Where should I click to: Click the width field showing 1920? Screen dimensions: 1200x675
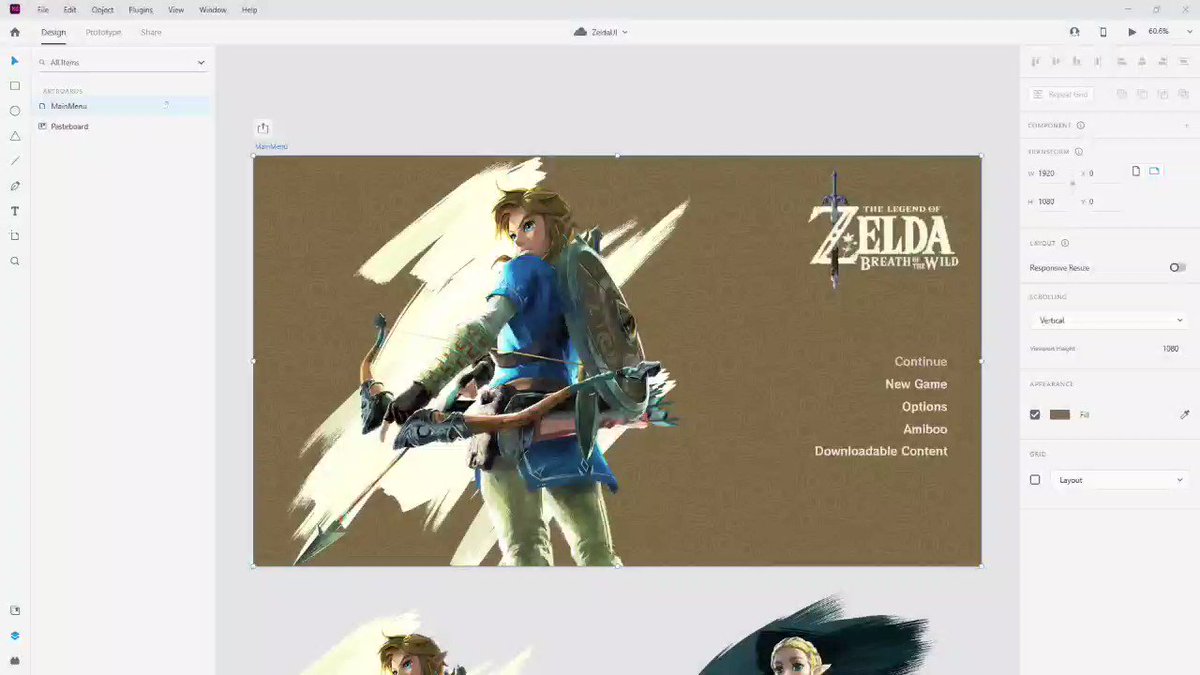1054,173
